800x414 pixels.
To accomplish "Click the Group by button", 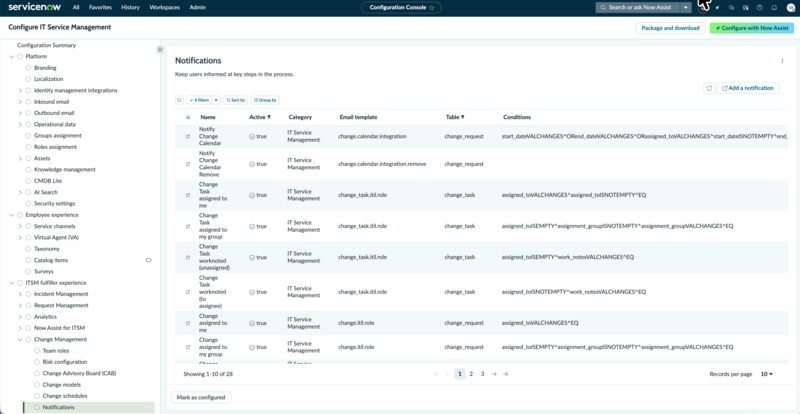I will [x=265, y=101].
